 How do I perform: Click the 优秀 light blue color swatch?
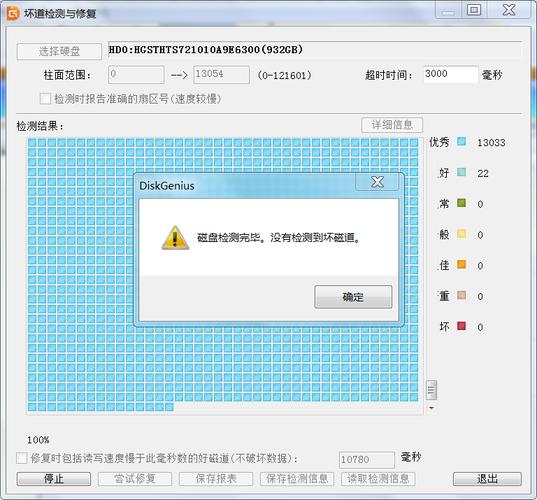coord(461,141)
